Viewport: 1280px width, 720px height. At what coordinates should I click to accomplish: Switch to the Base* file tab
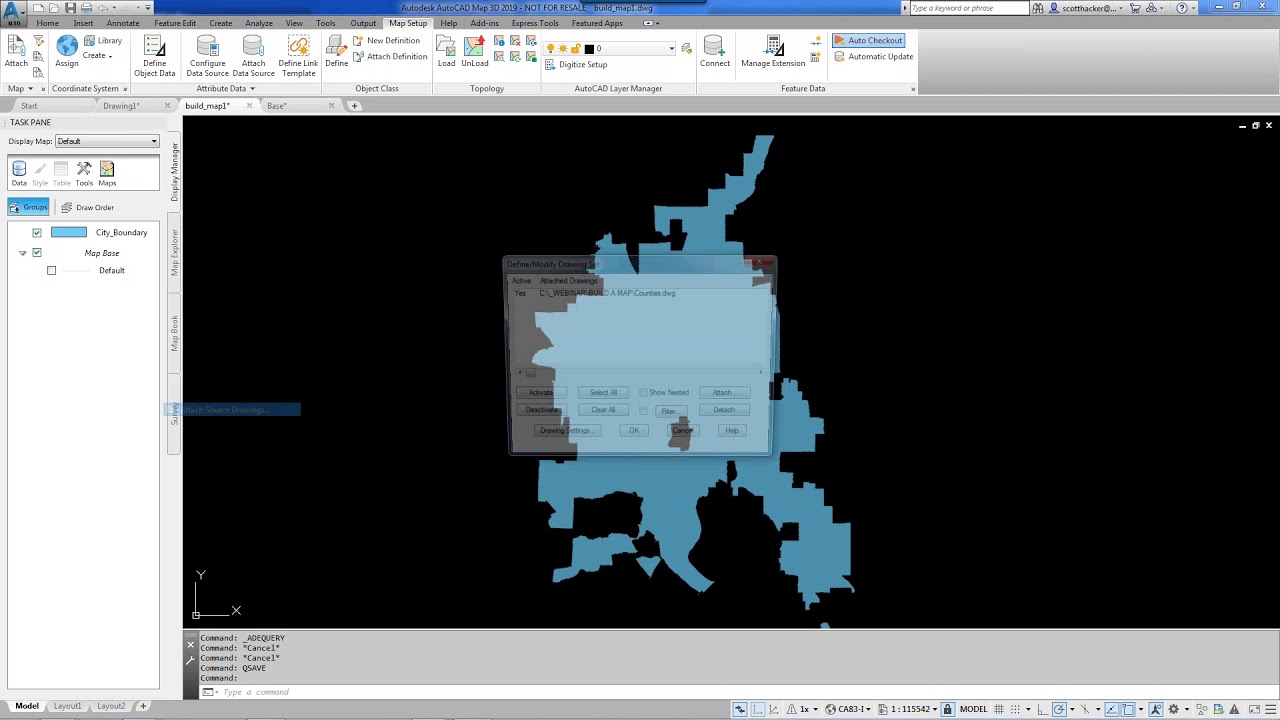coord(277,106)
